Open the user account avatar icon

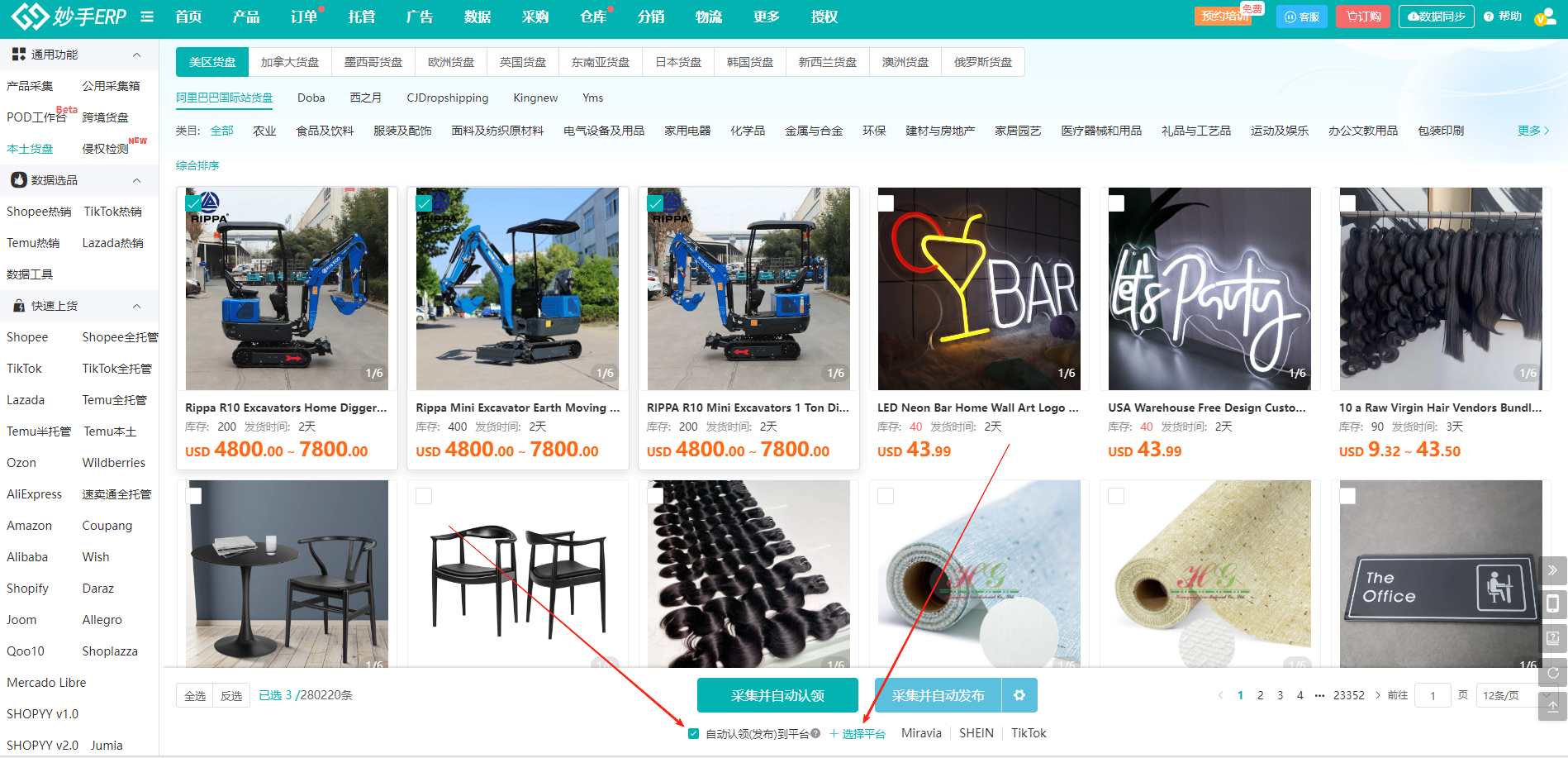(x=1545, y=17)
